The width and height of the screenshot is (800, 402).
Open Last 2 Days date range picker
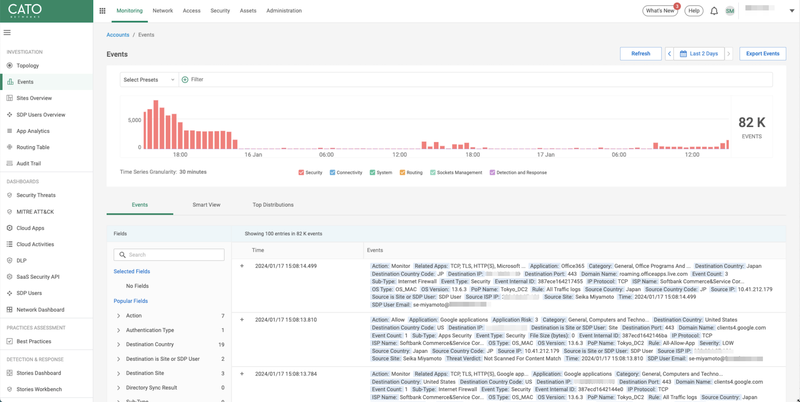(699, 54)
